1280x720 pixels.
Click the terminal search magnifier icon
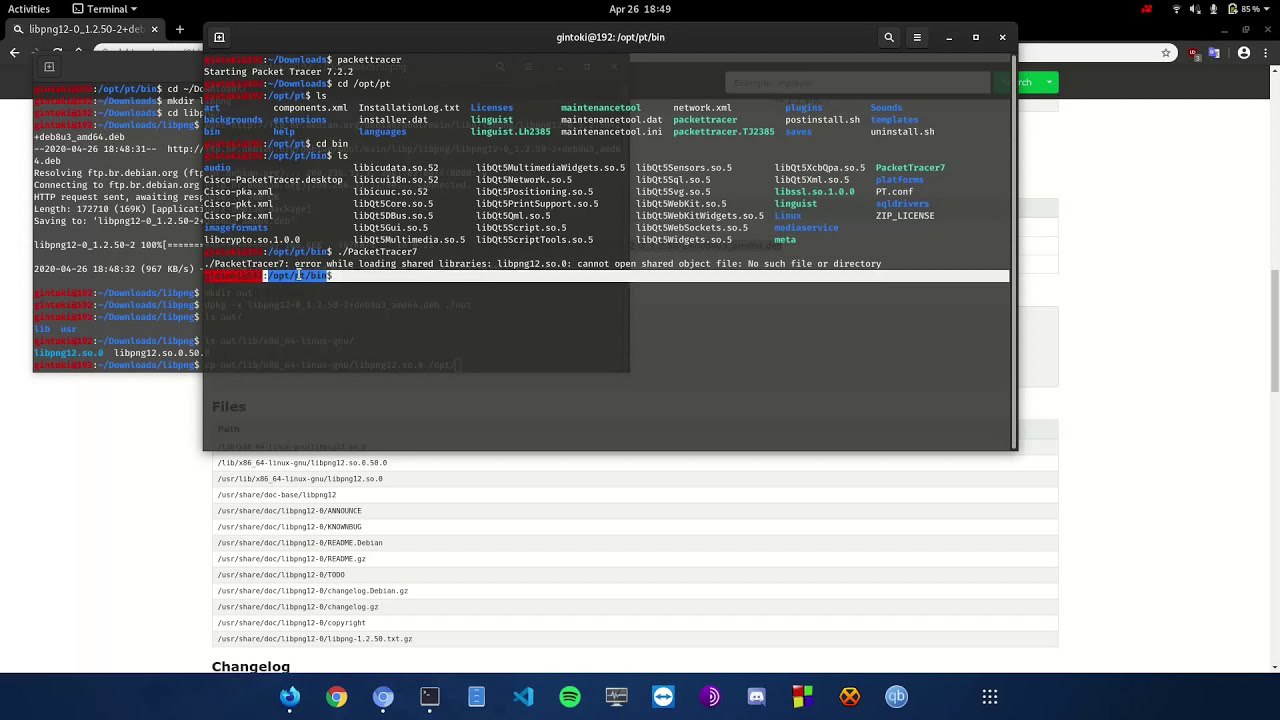(889, 38)
